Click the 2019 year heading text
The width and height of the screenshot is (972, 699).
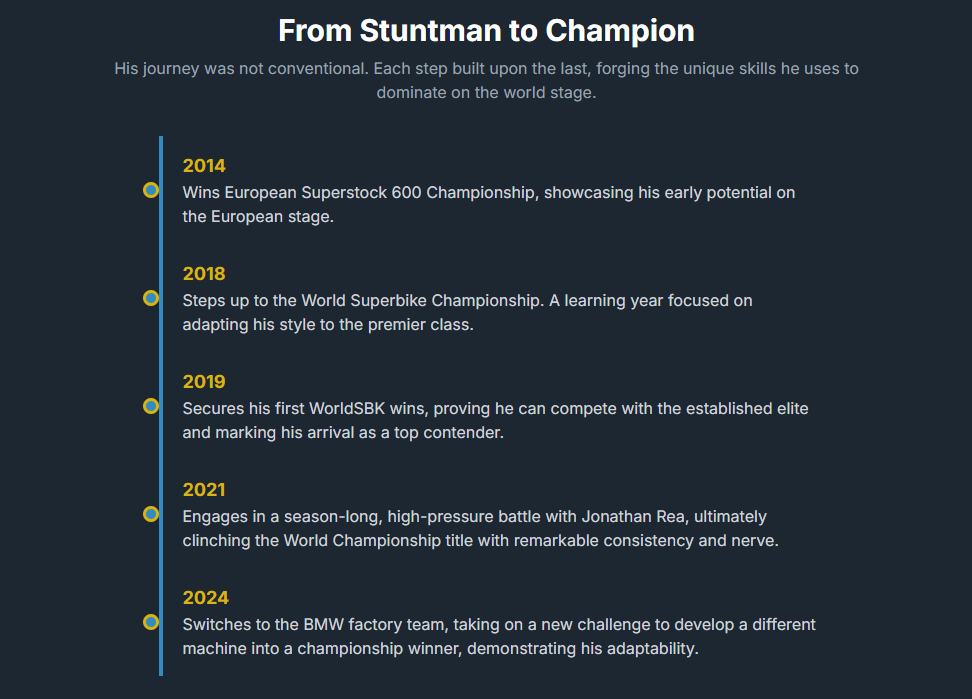pos(204,382)
